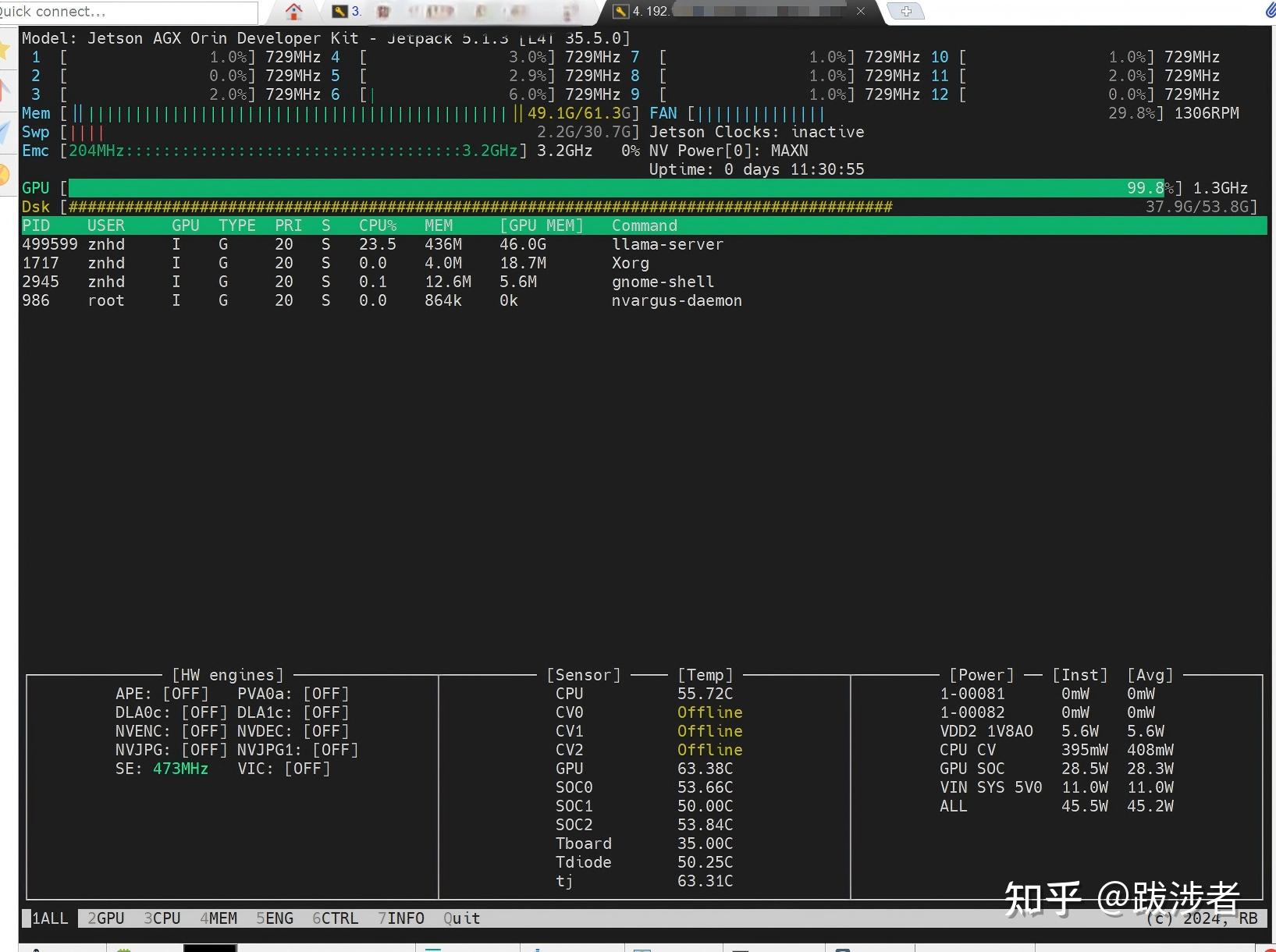Click APE: [OFF] in HW engines
The width and height of the screenshot is (1276, 952).
162,694
